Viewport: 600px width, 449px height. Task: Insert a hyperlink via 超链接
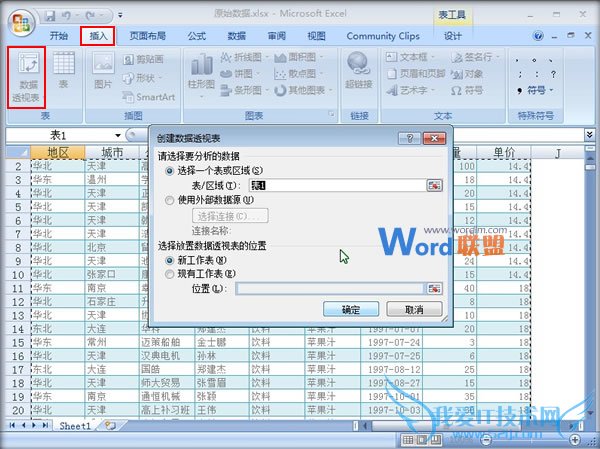pos(359,70)
